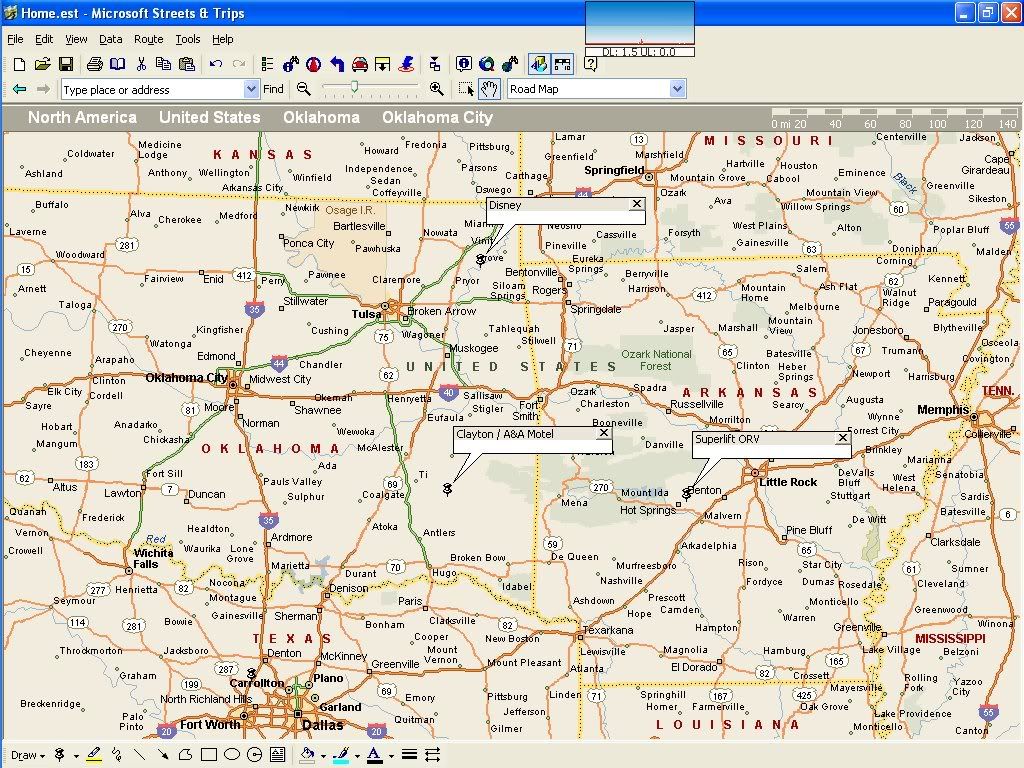The image size is (1024, 768).
Task: Expand the place or address dropdown
Action: (x=251, y=89)
